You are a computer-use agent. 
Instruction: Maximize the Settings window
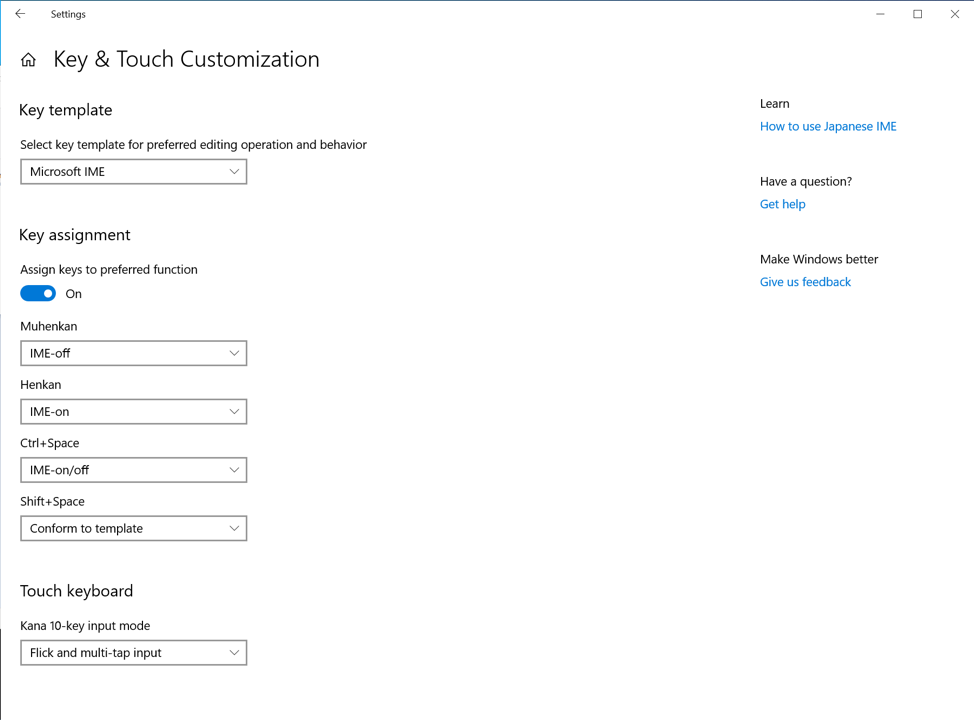(917, 14)
